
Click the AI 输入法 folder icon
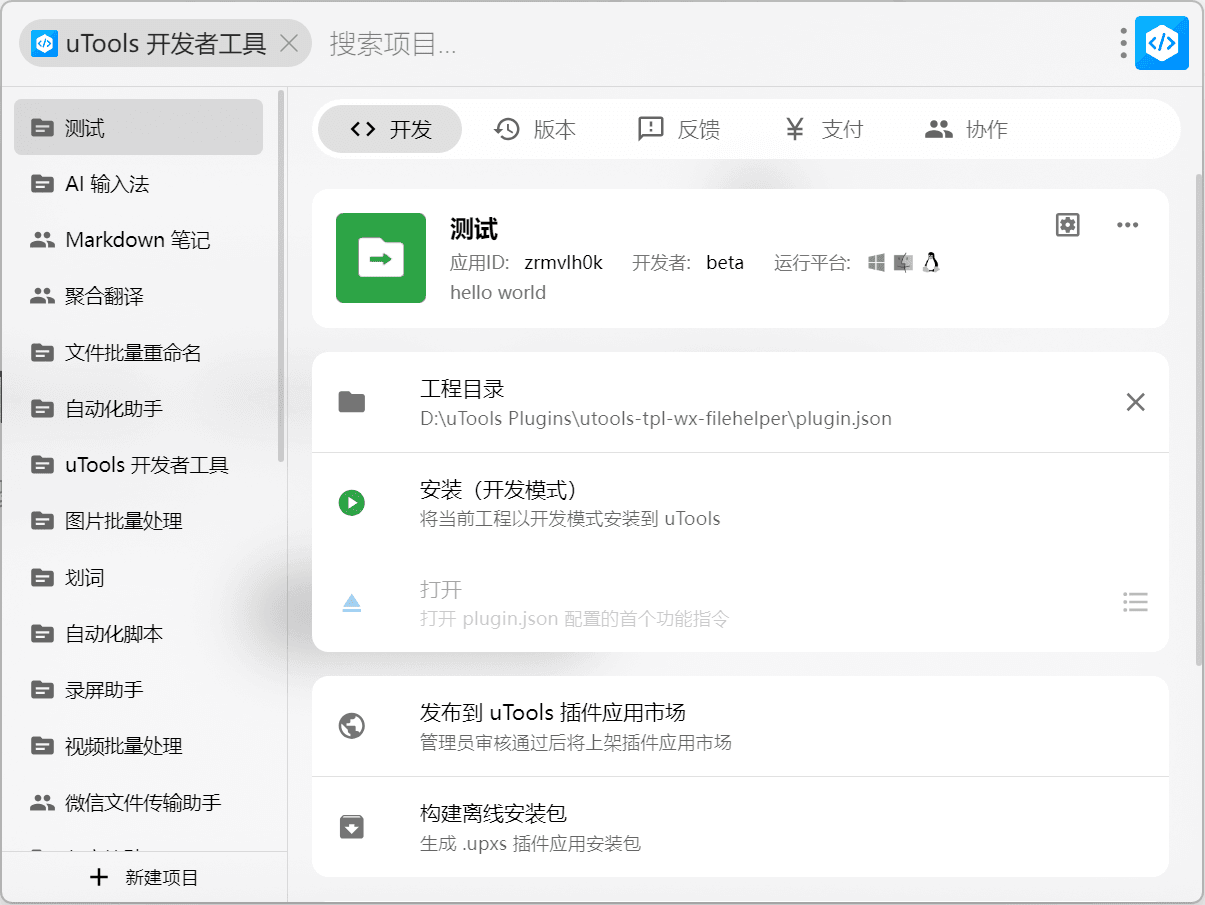(x=42, y=184)
